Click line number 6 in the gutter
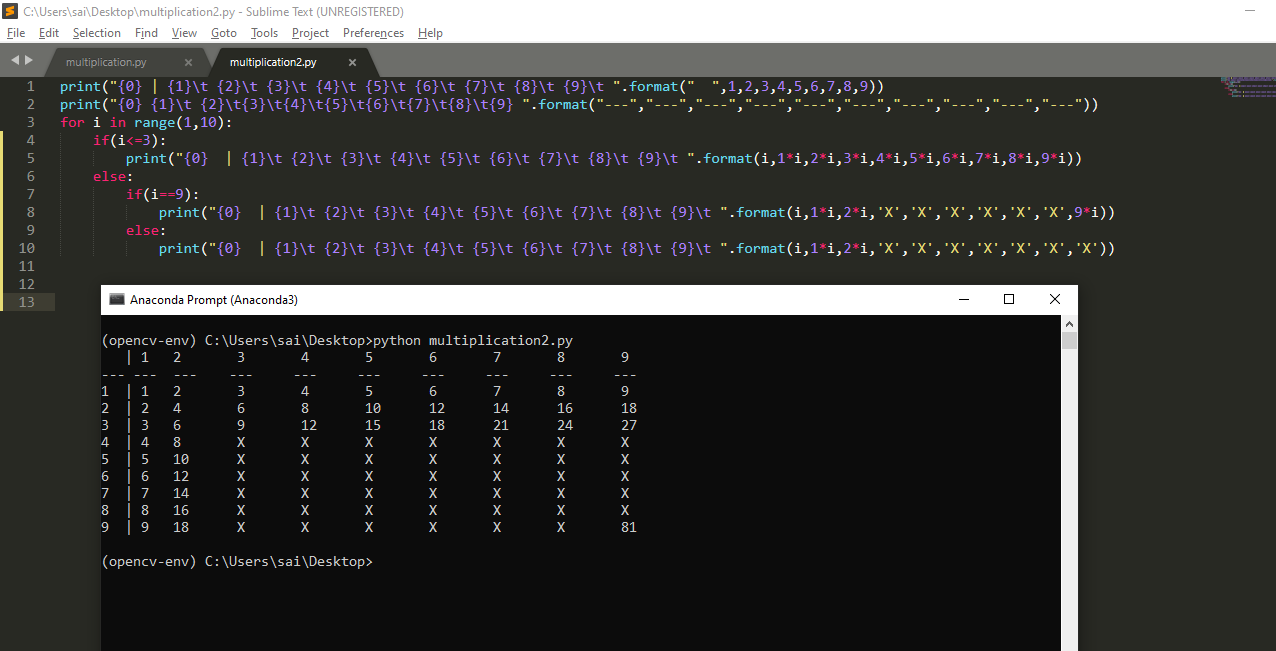The height and width of the screenshot is (651, 1276). point(31,177)
